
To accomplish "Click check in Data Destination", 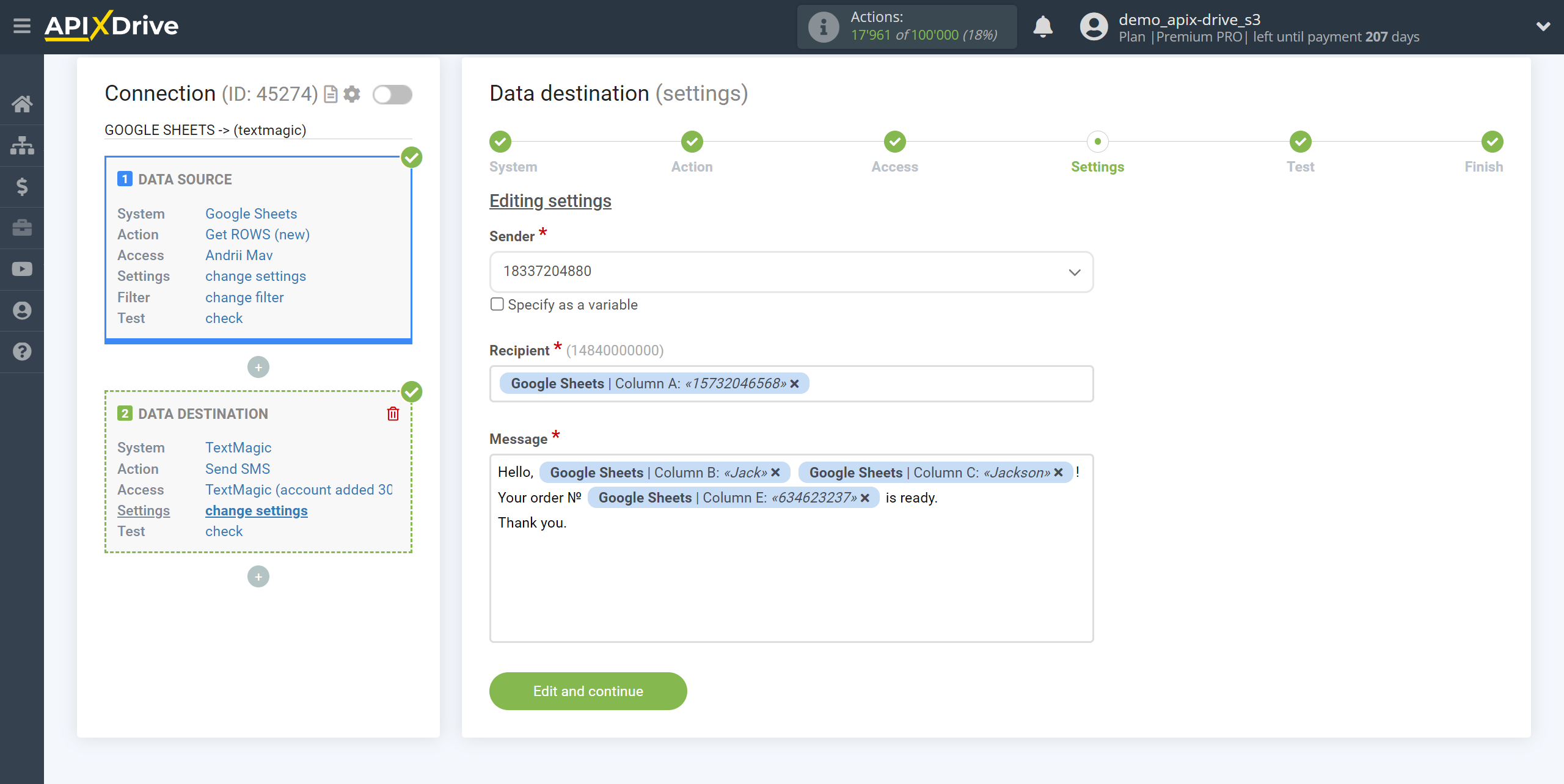I will (224, 531).
